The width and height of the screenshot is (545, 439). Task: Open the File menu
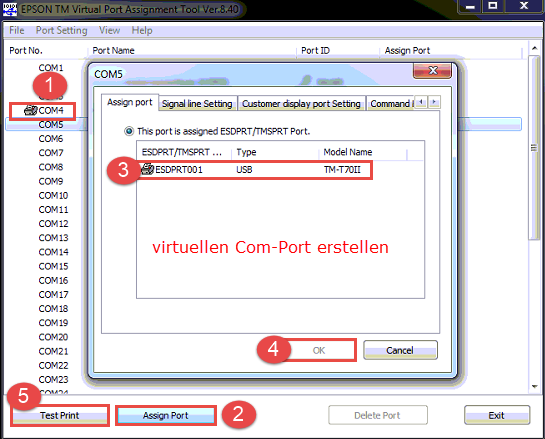16,30
